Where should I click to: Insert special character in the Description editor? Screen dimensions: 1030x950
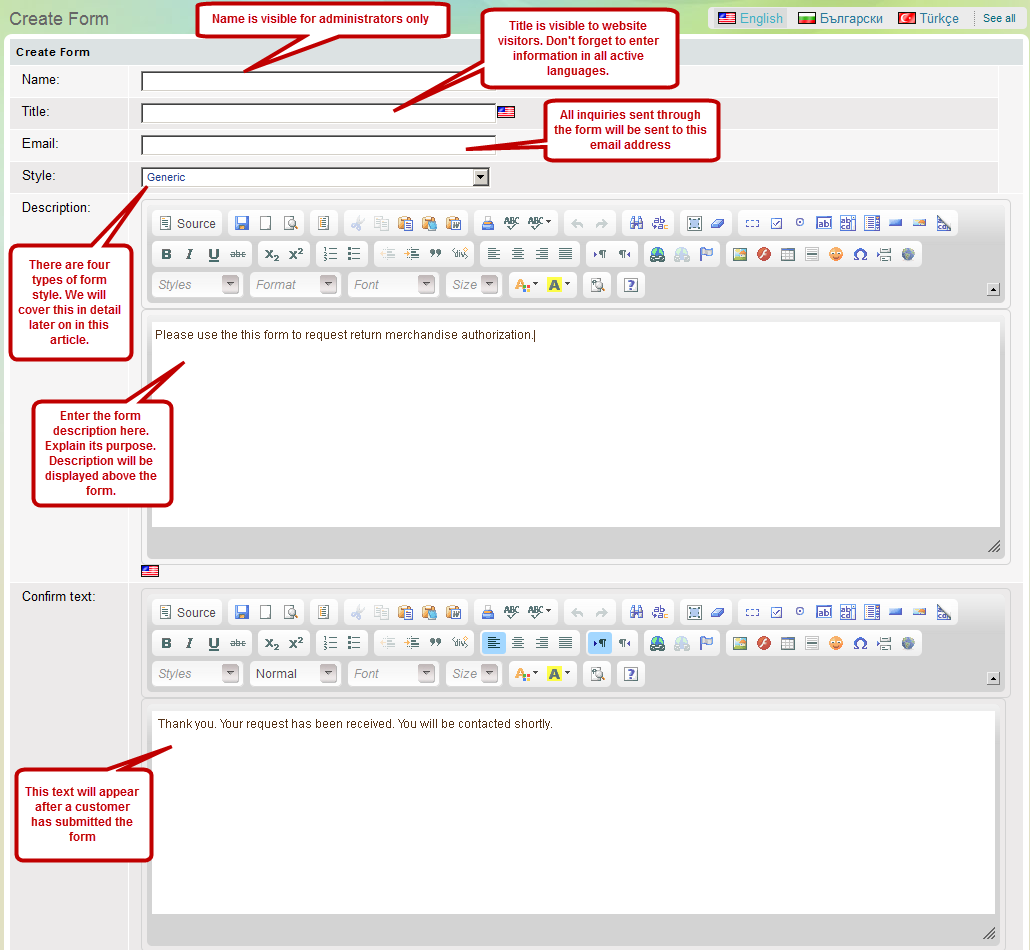tap(860, 254)
